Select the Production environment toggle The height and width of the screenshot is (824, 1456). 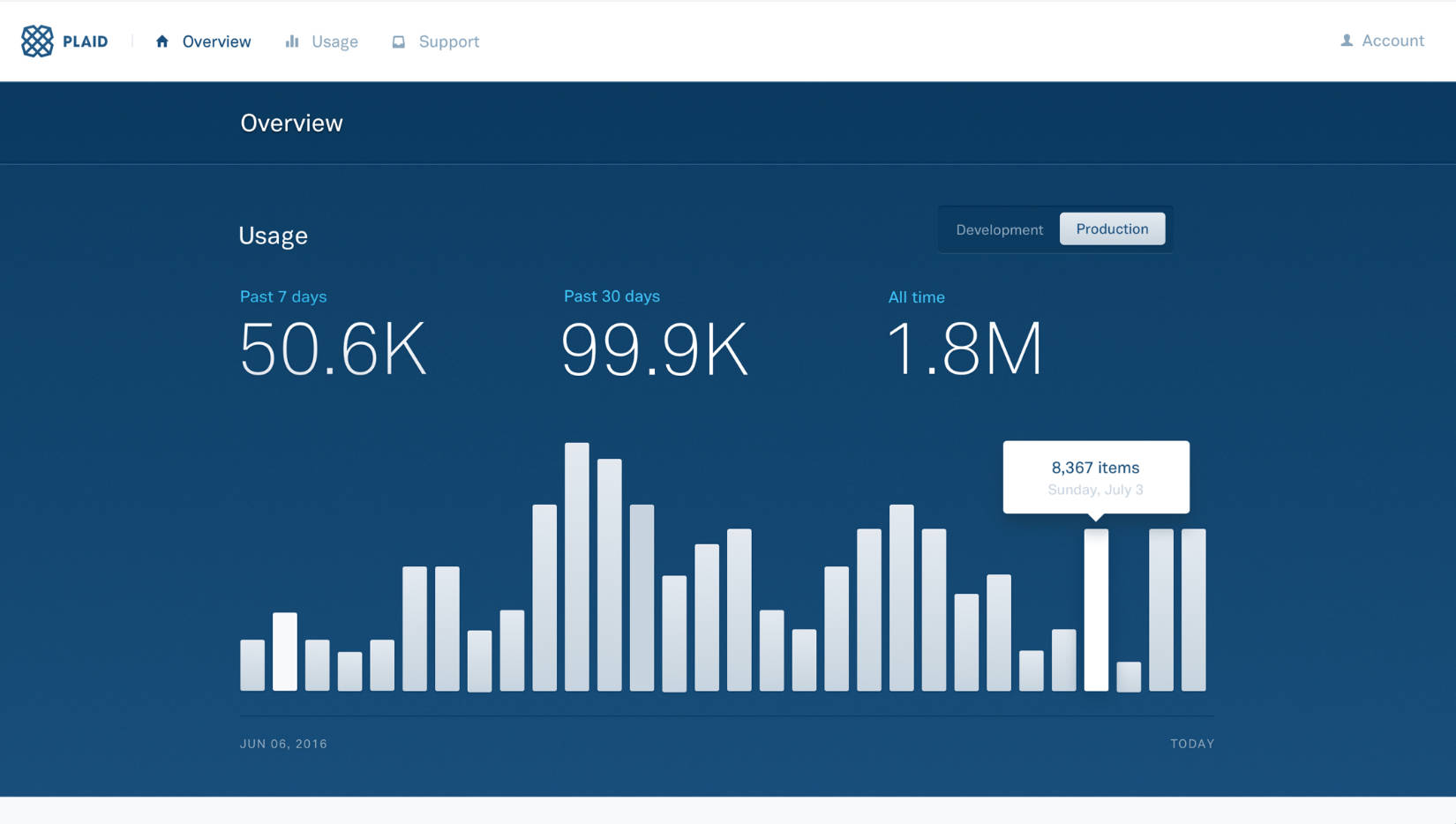(x=1112, y=228)
